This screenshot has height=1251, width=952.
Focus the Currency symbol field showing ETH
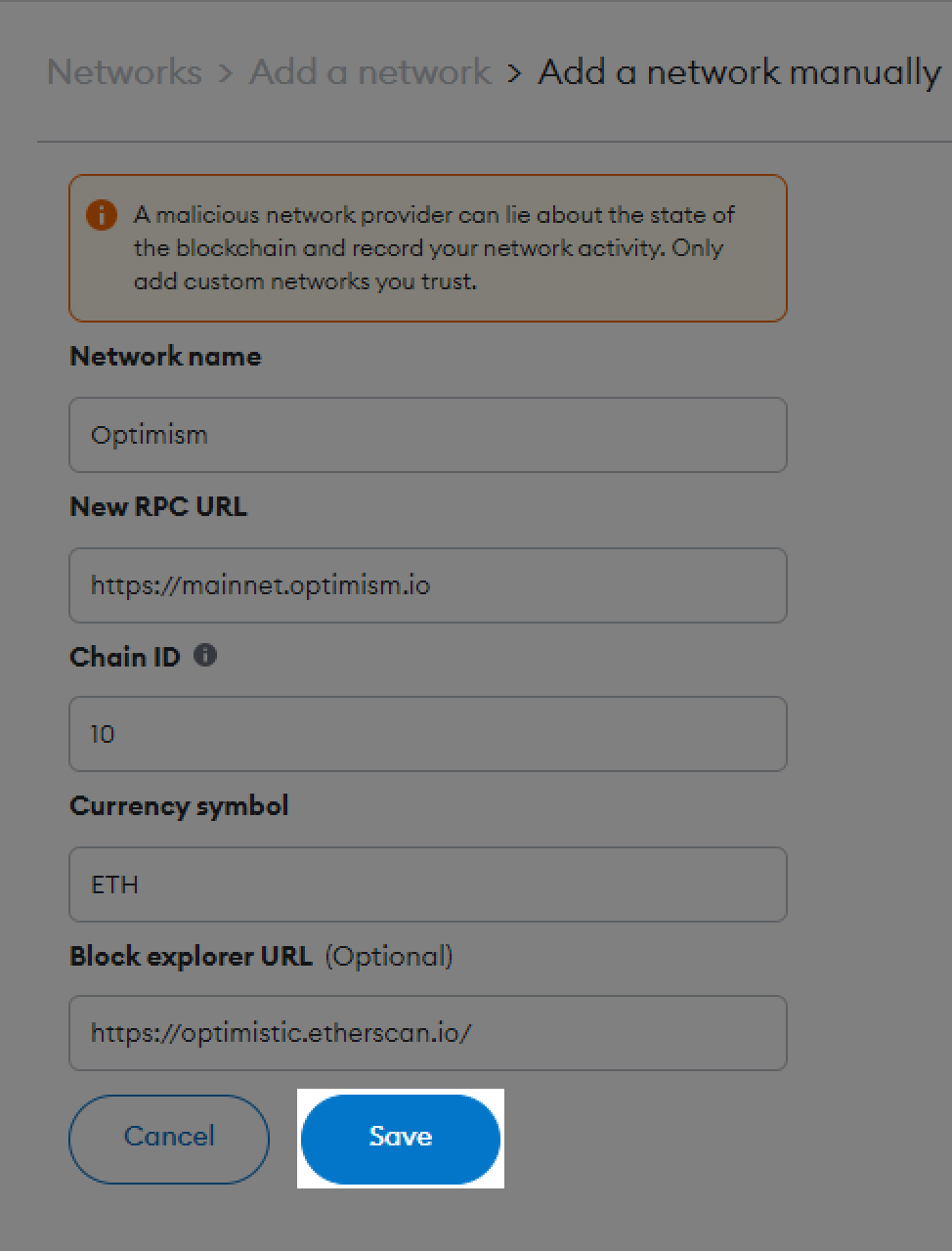pyautogui.click(x=427, y=884)
